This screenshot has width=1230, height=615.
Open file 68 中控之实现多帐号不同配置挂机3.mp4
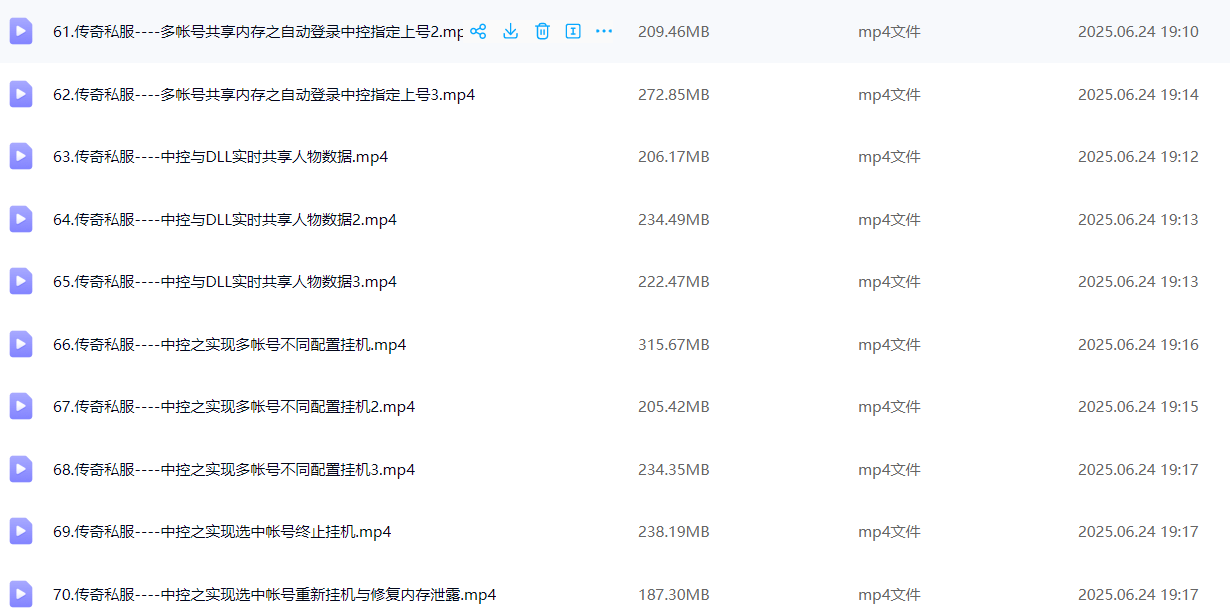(234, 470)
